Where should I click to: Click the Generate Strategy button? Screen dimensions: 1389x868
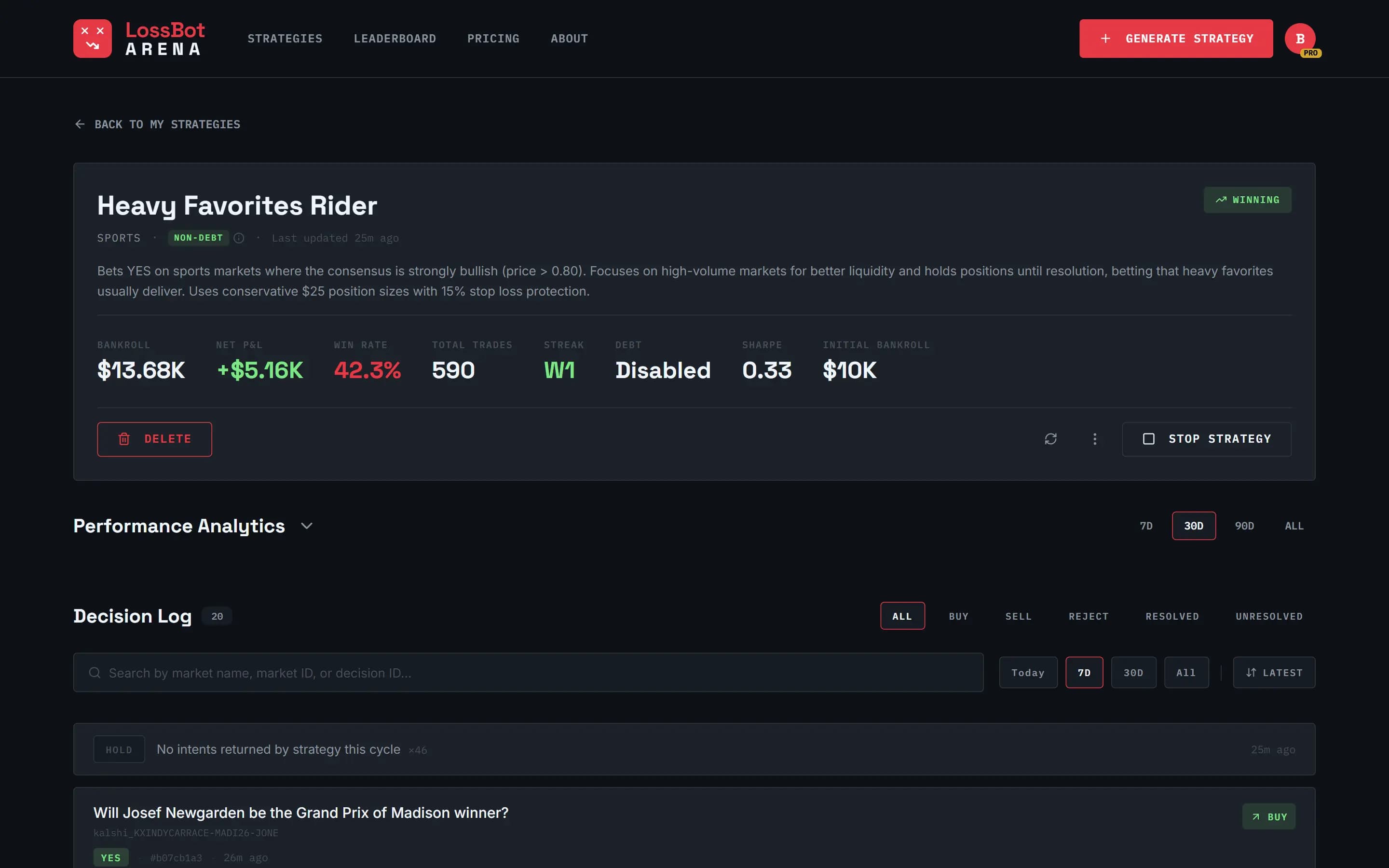click(1175, 39)
